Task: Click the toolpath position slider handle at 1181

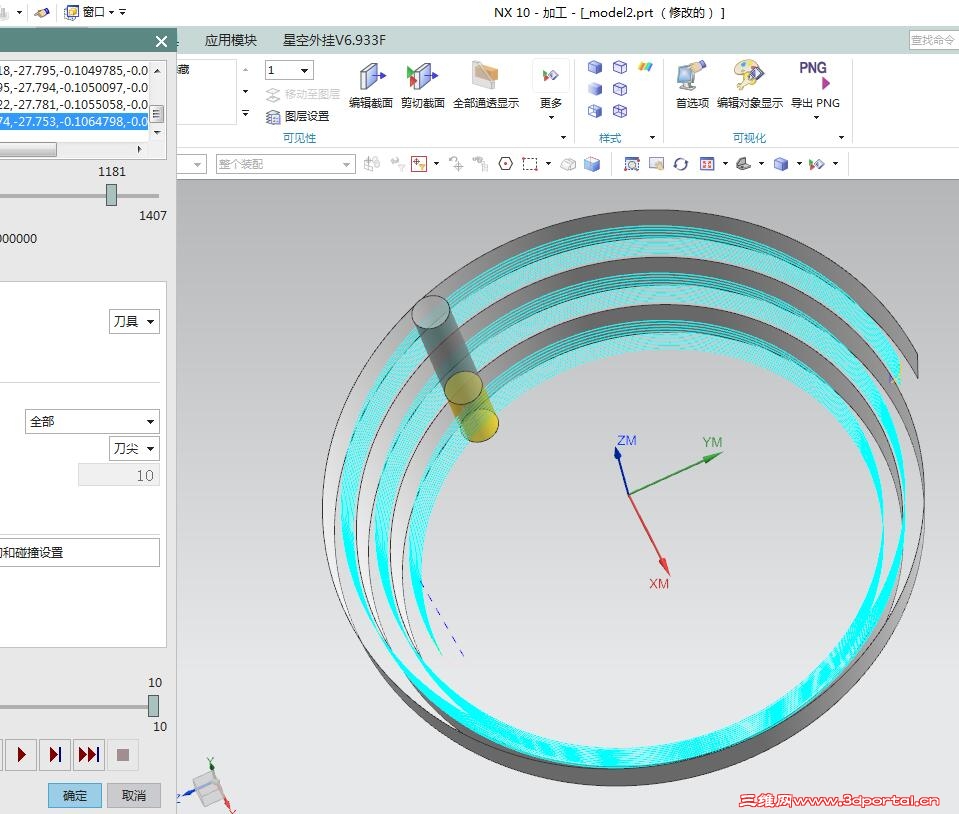Action: (x=111, y=195)
